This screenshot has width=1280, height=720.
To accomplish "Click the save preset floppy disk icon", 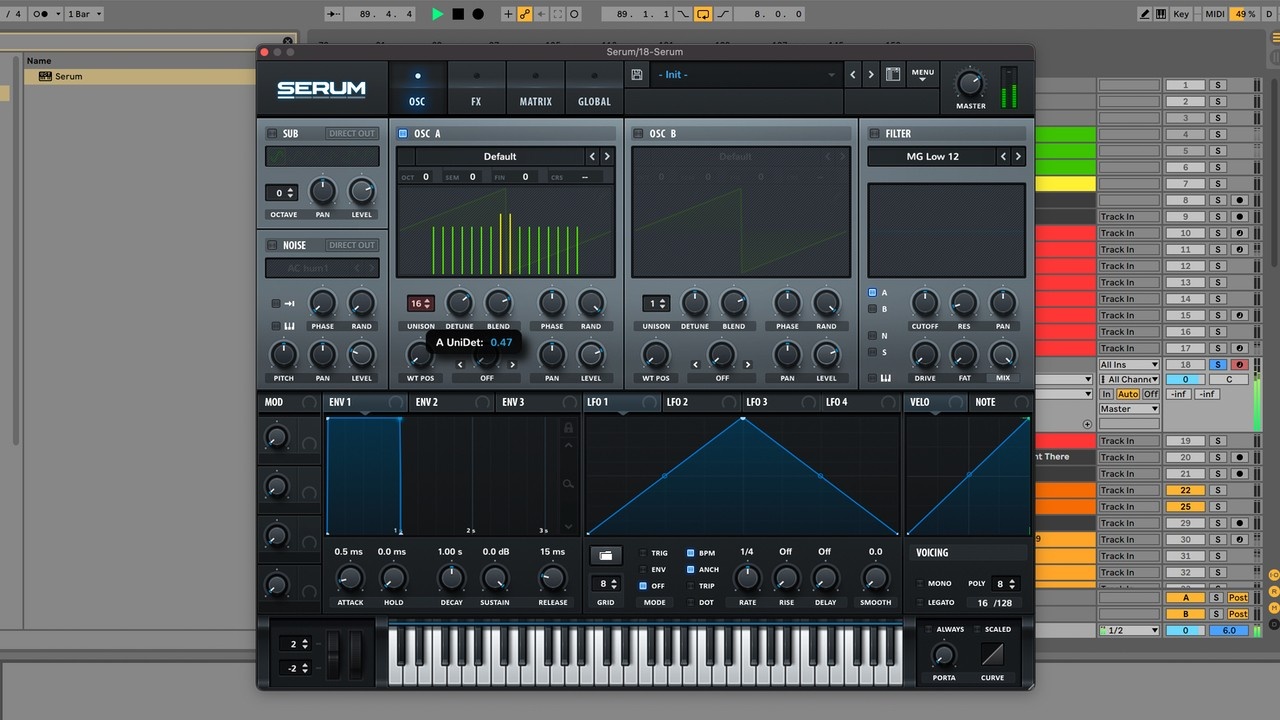I will coord(637,75).
